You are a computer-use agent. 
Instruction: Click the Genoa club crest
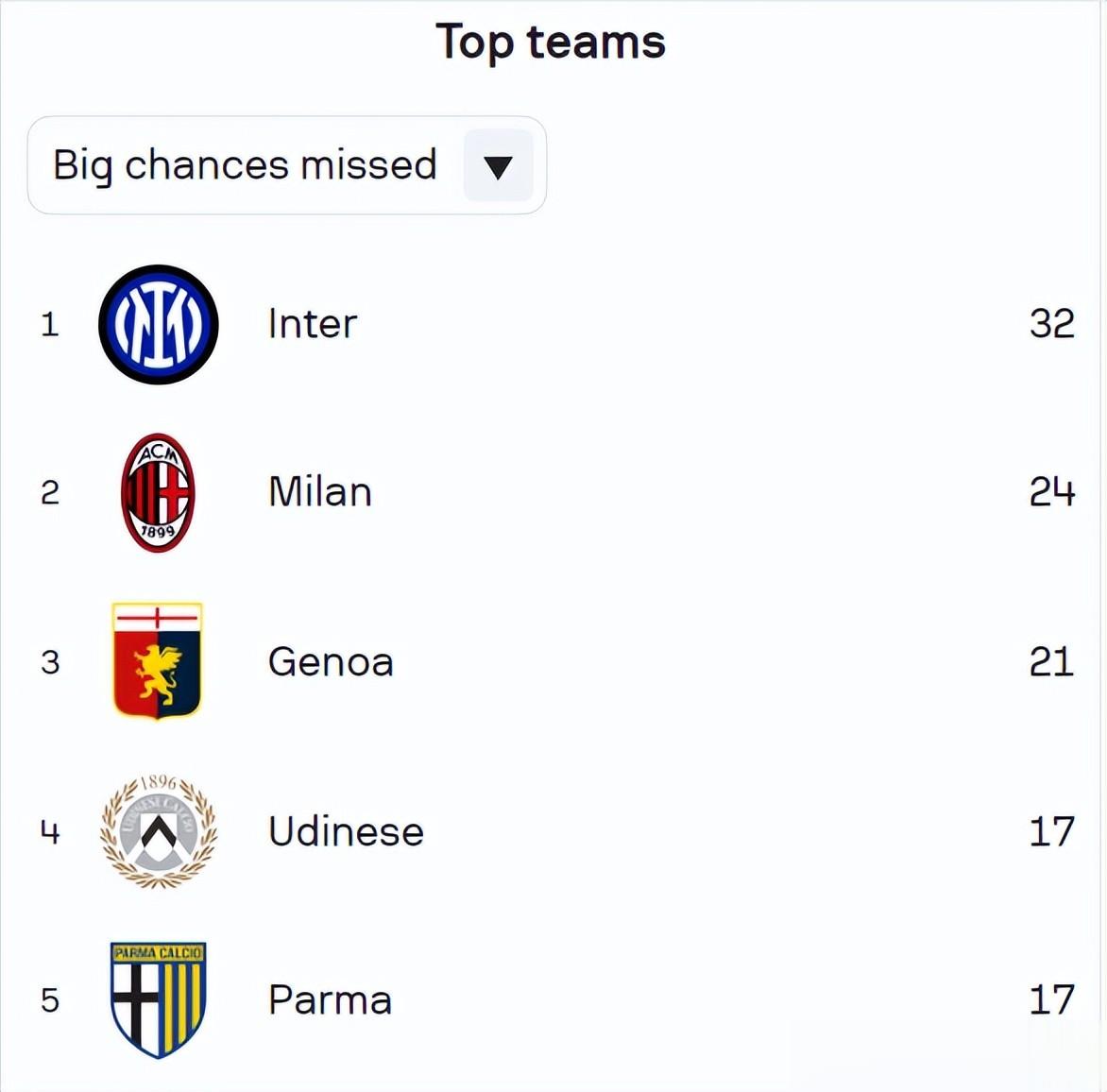coord(157,660)
